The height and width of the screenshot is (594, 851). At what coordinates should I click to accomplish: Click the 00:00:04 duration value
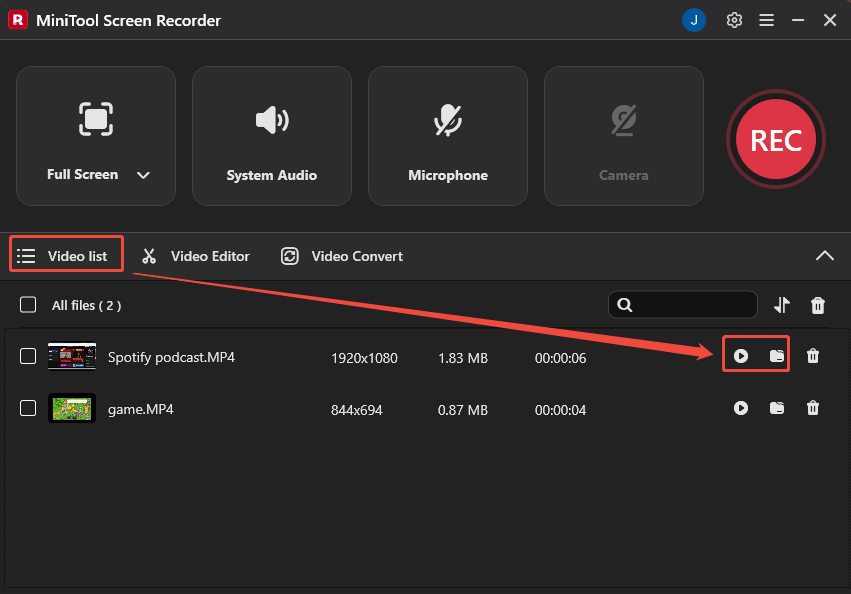pyautogui.click(x=560, y=410)
